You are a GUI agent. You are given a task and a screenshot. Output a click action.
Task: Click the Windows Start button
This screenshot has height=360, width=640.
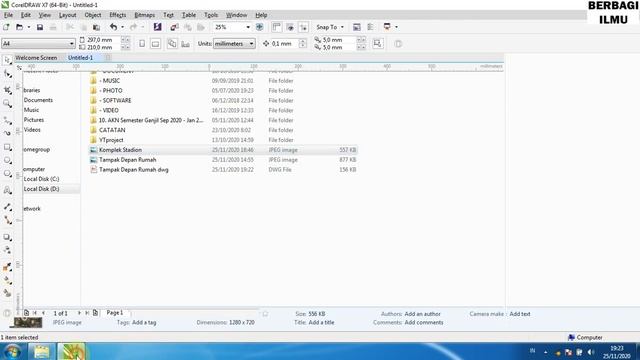click(12, 351)
